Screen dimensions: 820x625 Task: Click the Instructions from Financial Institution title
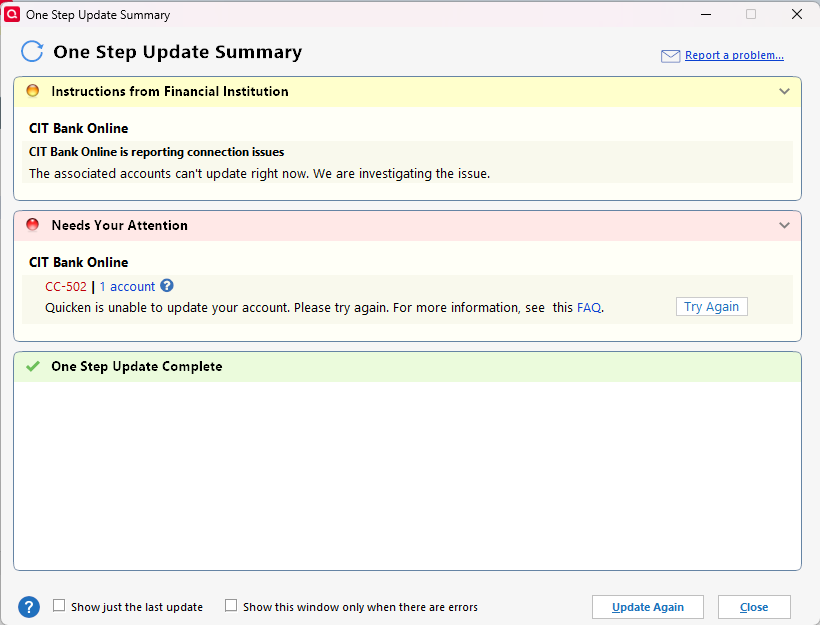[x=170, y=91]
